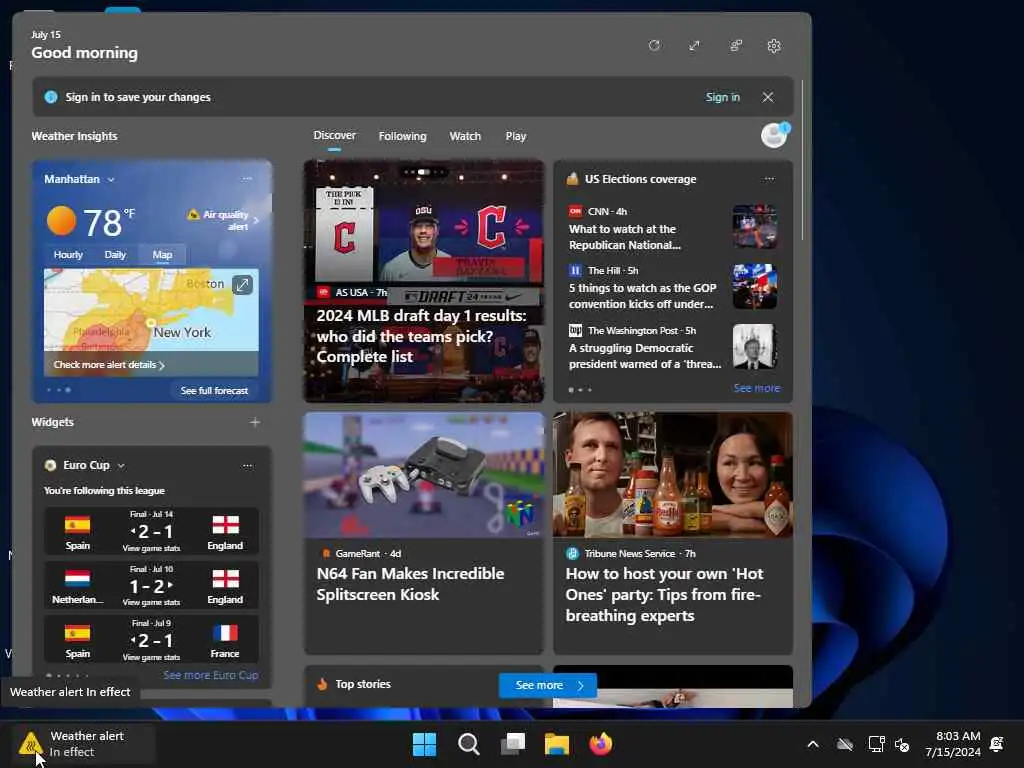Screen dimensions: 1024x768
Task: Open Task View on taskbar
Action: pyautogui.click(x=513, y=744)
